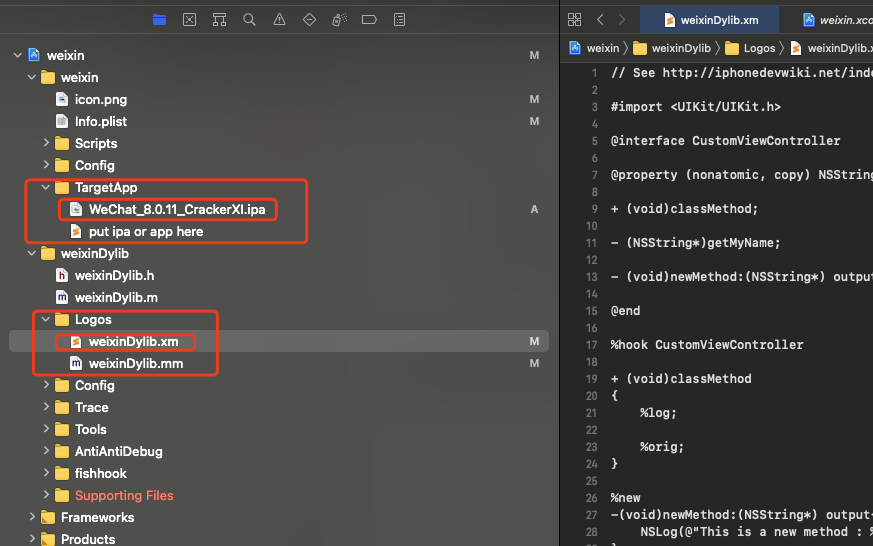The height and width of the screenshot is (546, 873).
Task: Open the Report navigator
Action: coord(399,19)
